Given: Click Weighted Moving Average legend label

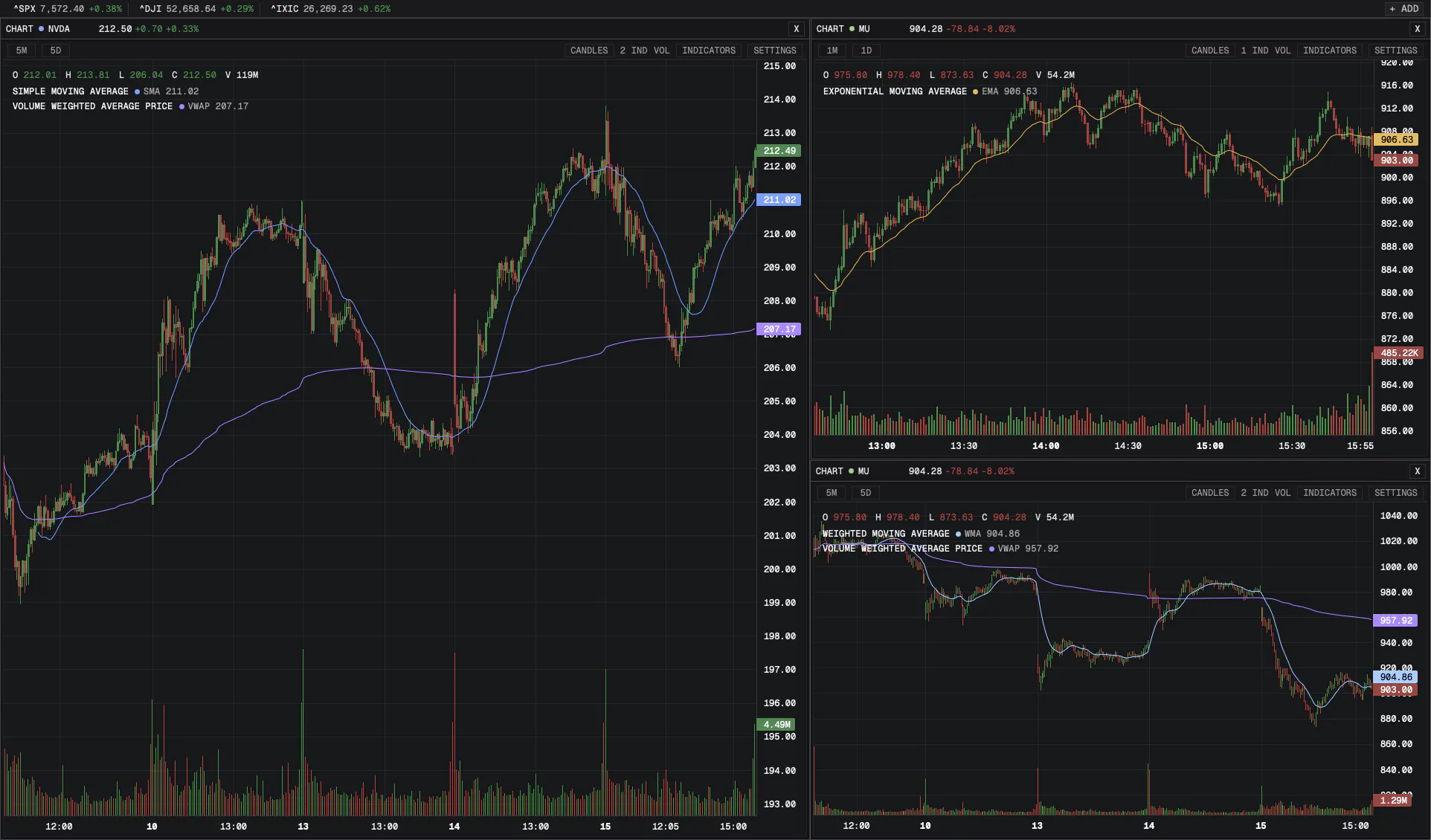Looking at the screenshot, I should [886, 534].
